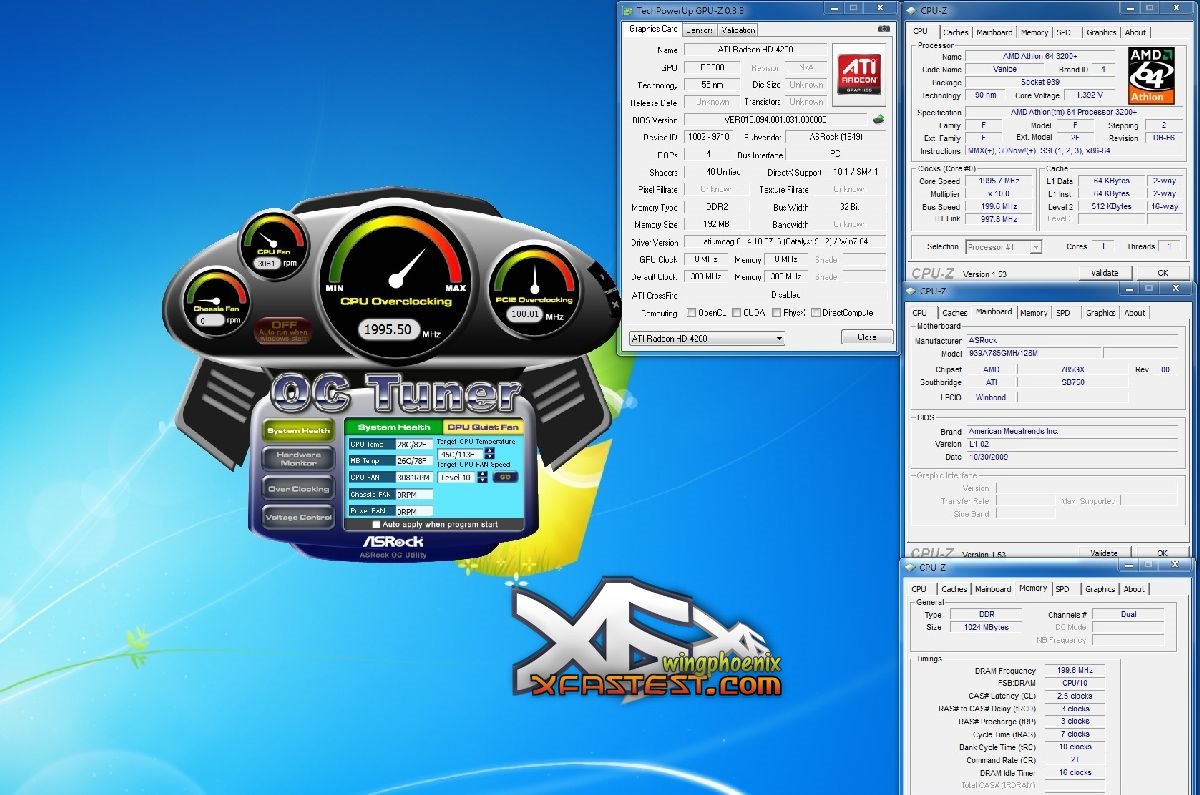Click the Chassis Fan rpm value field
Screen dimensions: 1200x795
tap(208, 320)
